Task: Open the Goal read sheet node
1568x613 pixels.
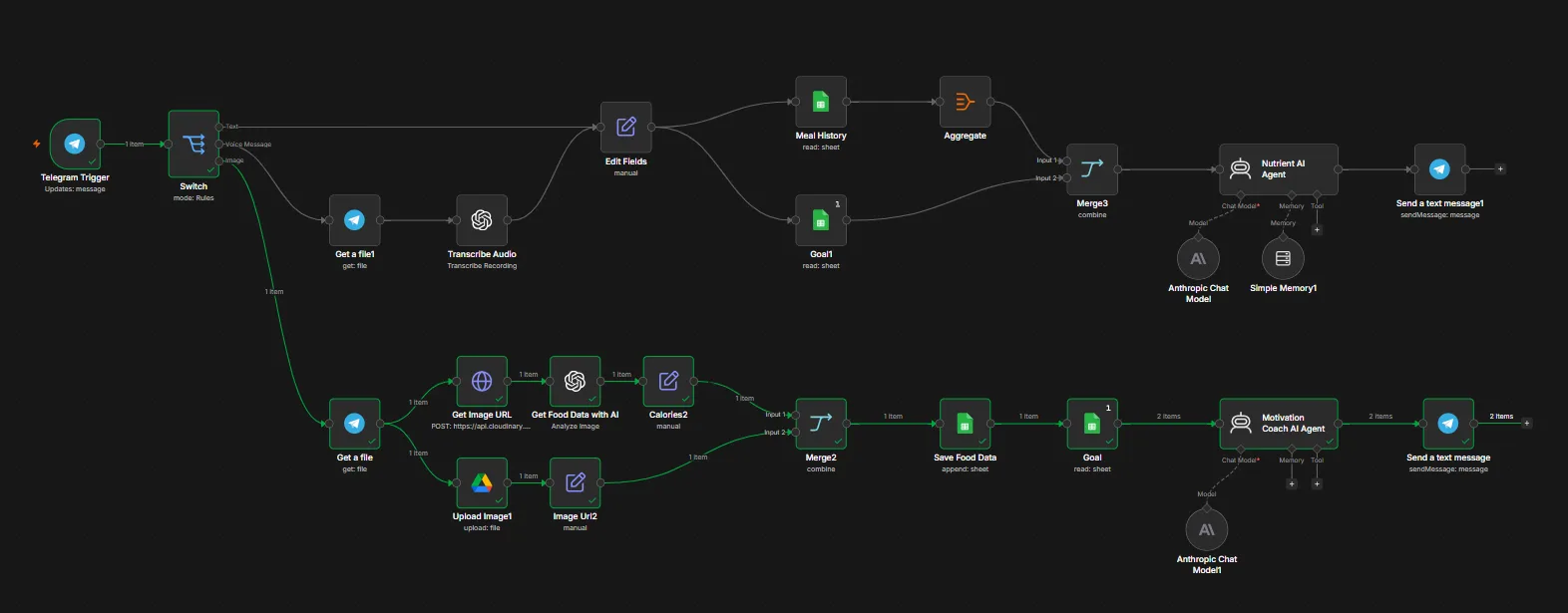Action: click(1092, 424)
